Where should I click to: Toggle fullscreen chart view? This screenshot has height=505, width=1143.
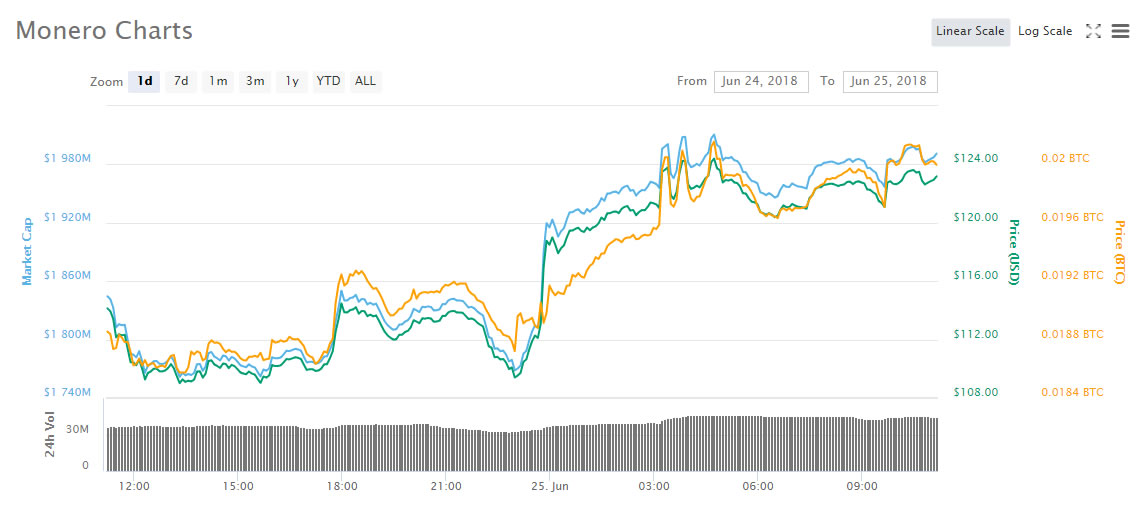[x=1093, y=31]
